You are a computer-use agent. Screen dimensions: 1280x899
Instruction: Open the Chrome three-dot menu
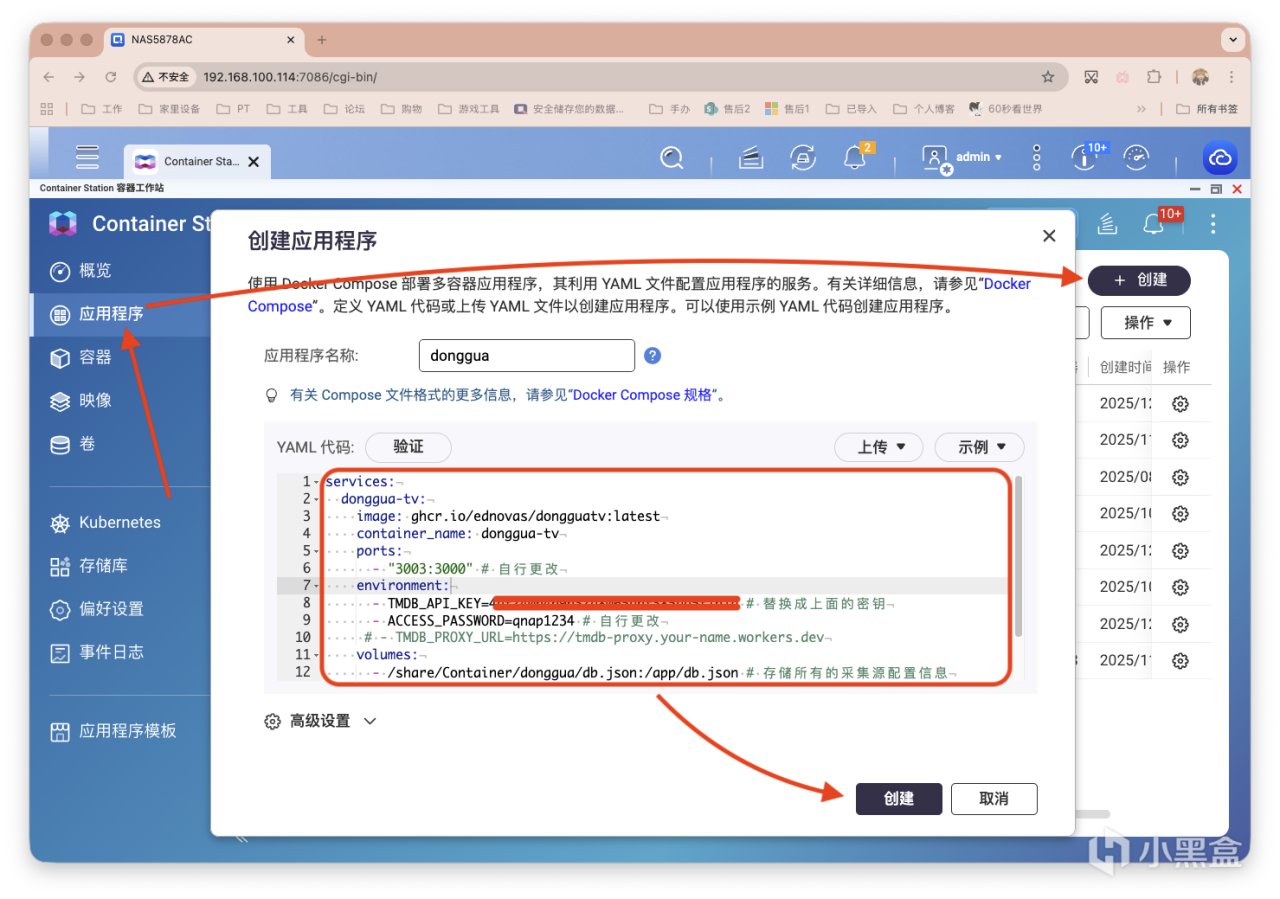point(1231,77)
